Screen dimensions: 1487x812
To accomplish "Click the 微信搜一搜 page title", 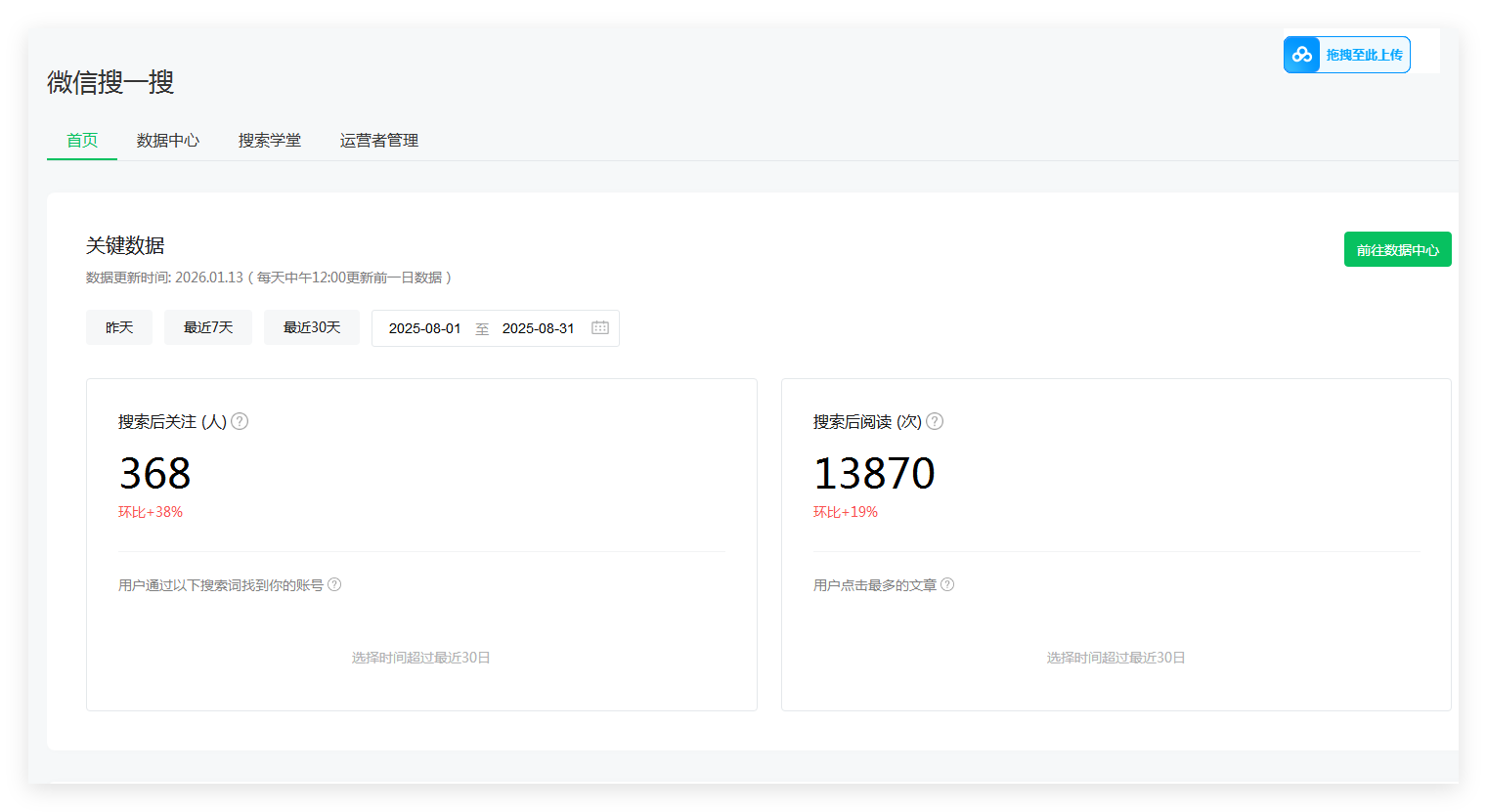I will tap(110, 82).
